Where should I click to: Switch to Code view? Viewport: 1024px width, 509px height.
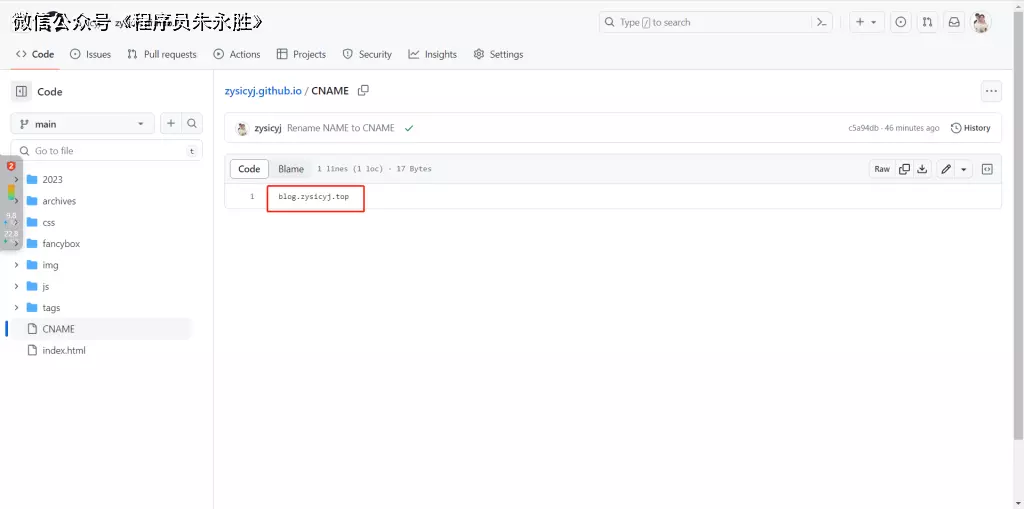(x=249, y=169)
